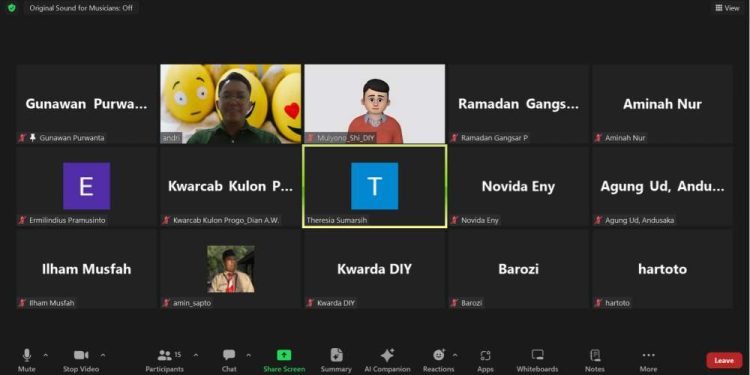750x375 pixels.
Task: Toggle Original Sound for Musicians setting
Action: [x=81, y=8]
